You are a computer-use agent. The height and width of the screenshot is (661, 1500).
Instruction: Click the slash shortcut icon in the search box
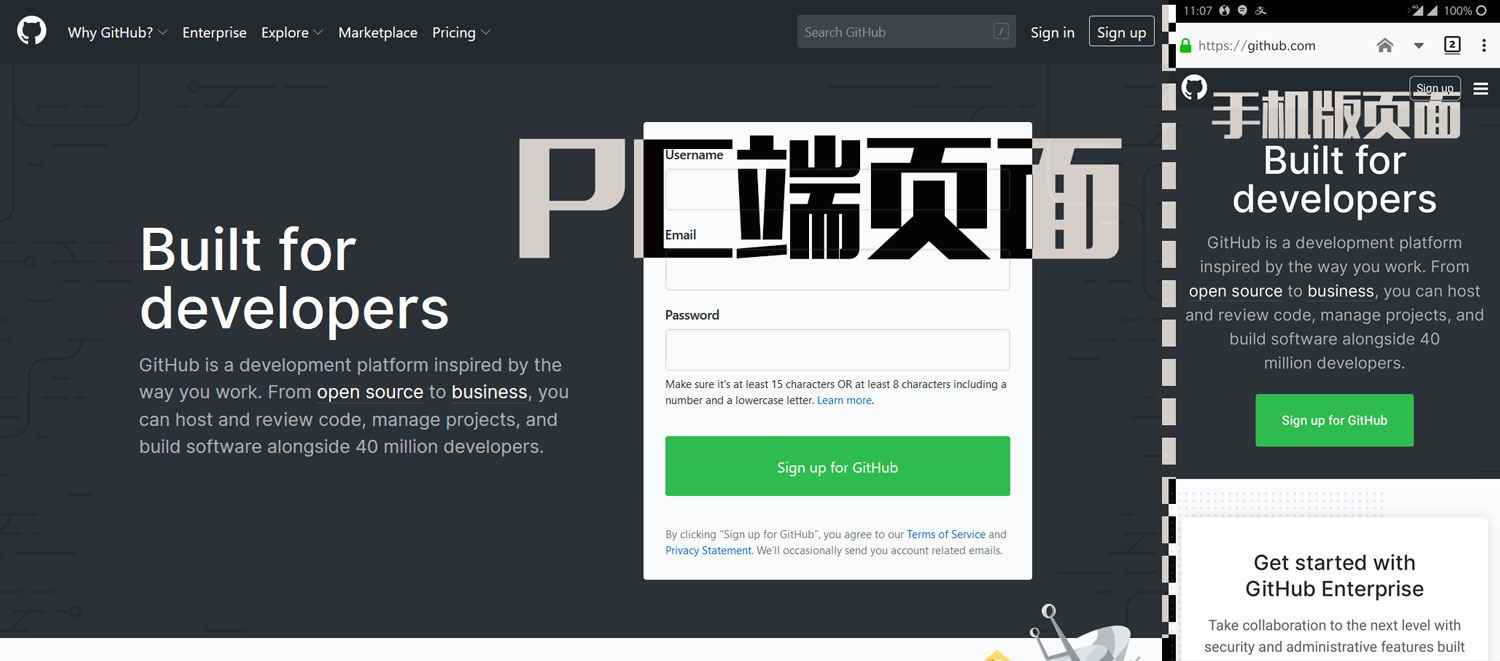pos(1001,32)
